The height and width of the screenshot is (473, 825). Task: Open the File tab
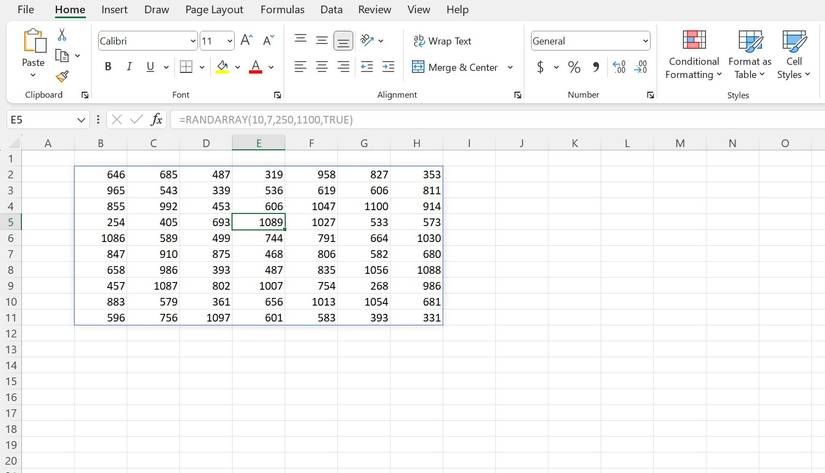point(26,9)
